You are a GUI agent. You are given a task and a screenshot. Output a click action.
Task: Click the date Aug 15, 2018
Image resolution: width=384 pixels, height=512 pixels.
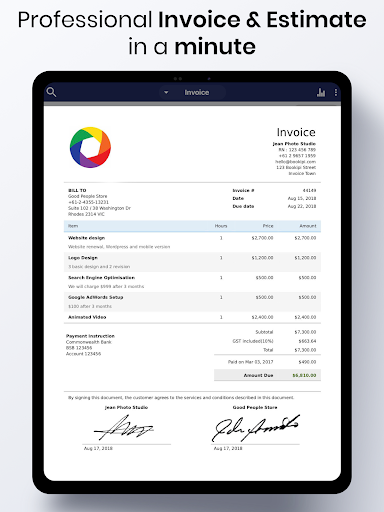tap(302, 198)
